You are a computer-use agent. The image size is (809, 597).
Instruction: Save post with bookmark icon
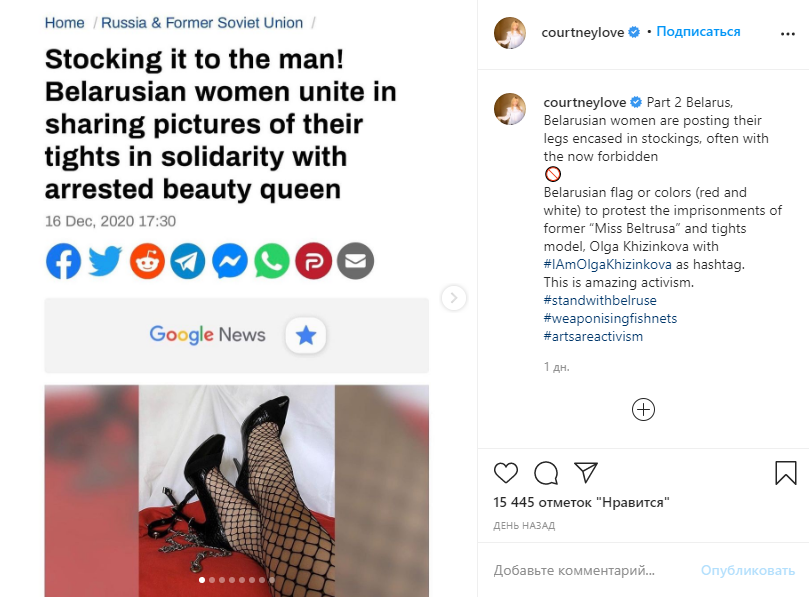click(x=785, y=472)
